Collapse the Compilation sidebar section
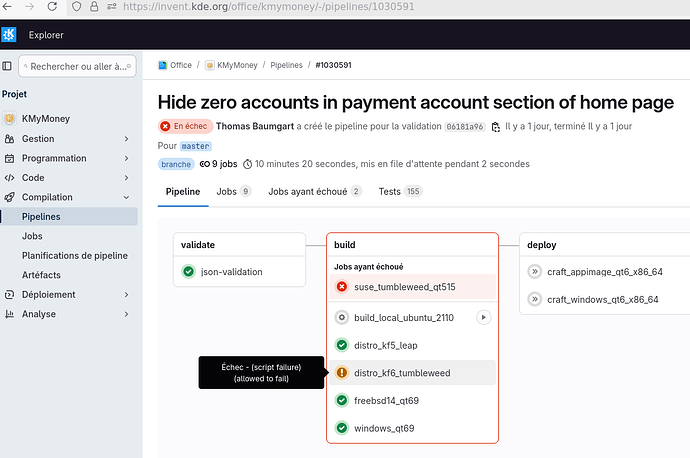Viewport: 690px width, 458px height. (126, 197)
